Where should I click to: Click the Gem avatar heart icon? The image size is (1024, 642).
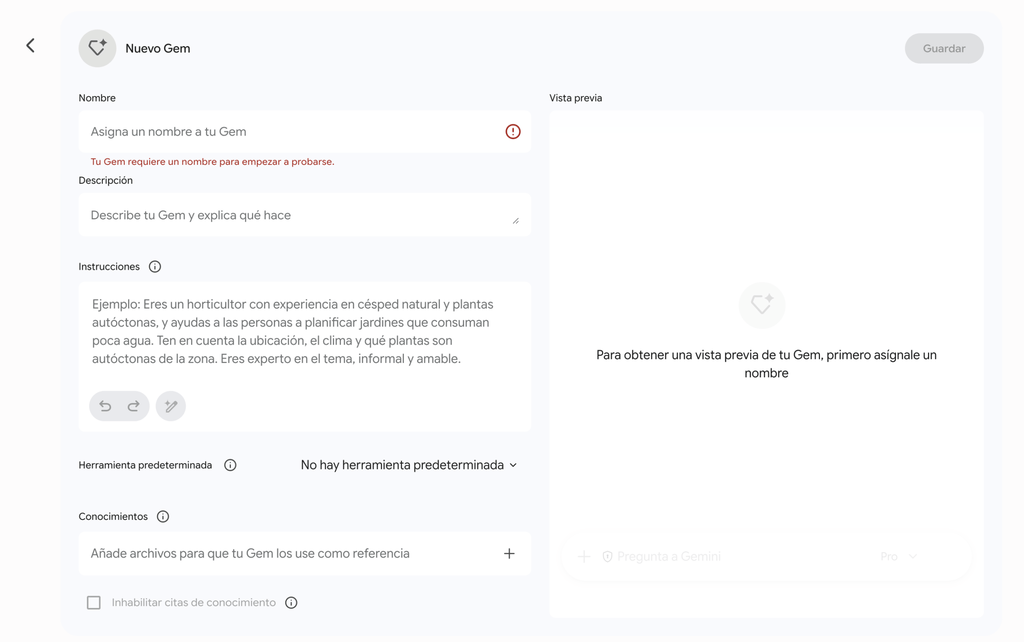pyautogui.click(x=97, y=48)
